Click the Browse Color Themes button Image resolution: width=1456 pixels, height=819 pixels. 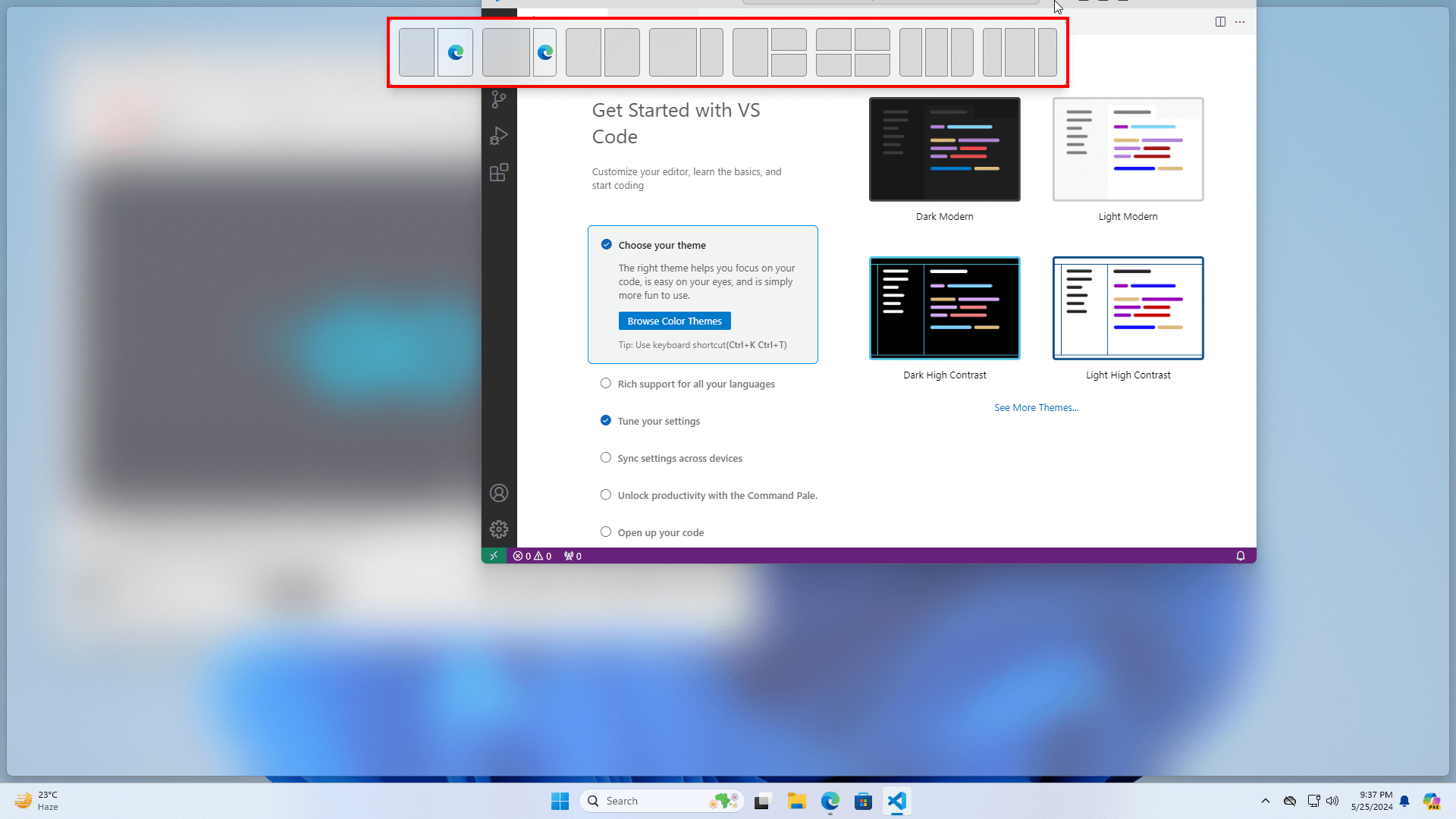[674, 320]
